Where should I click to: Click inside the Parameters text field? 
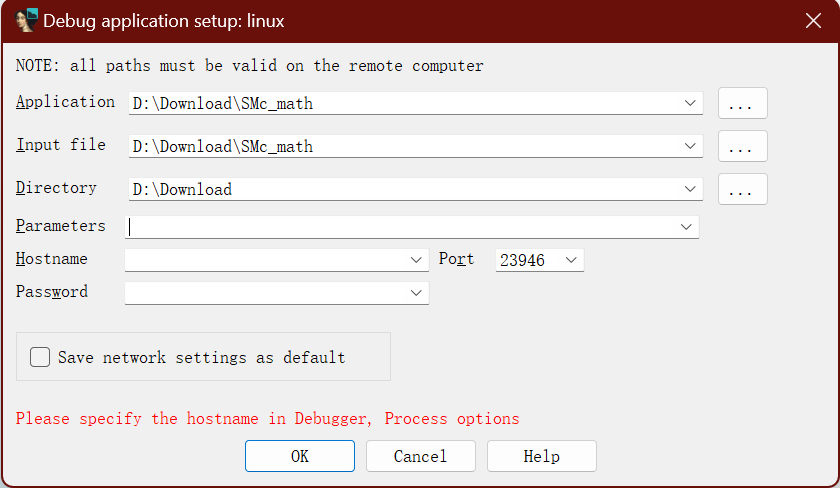(400, 227)
